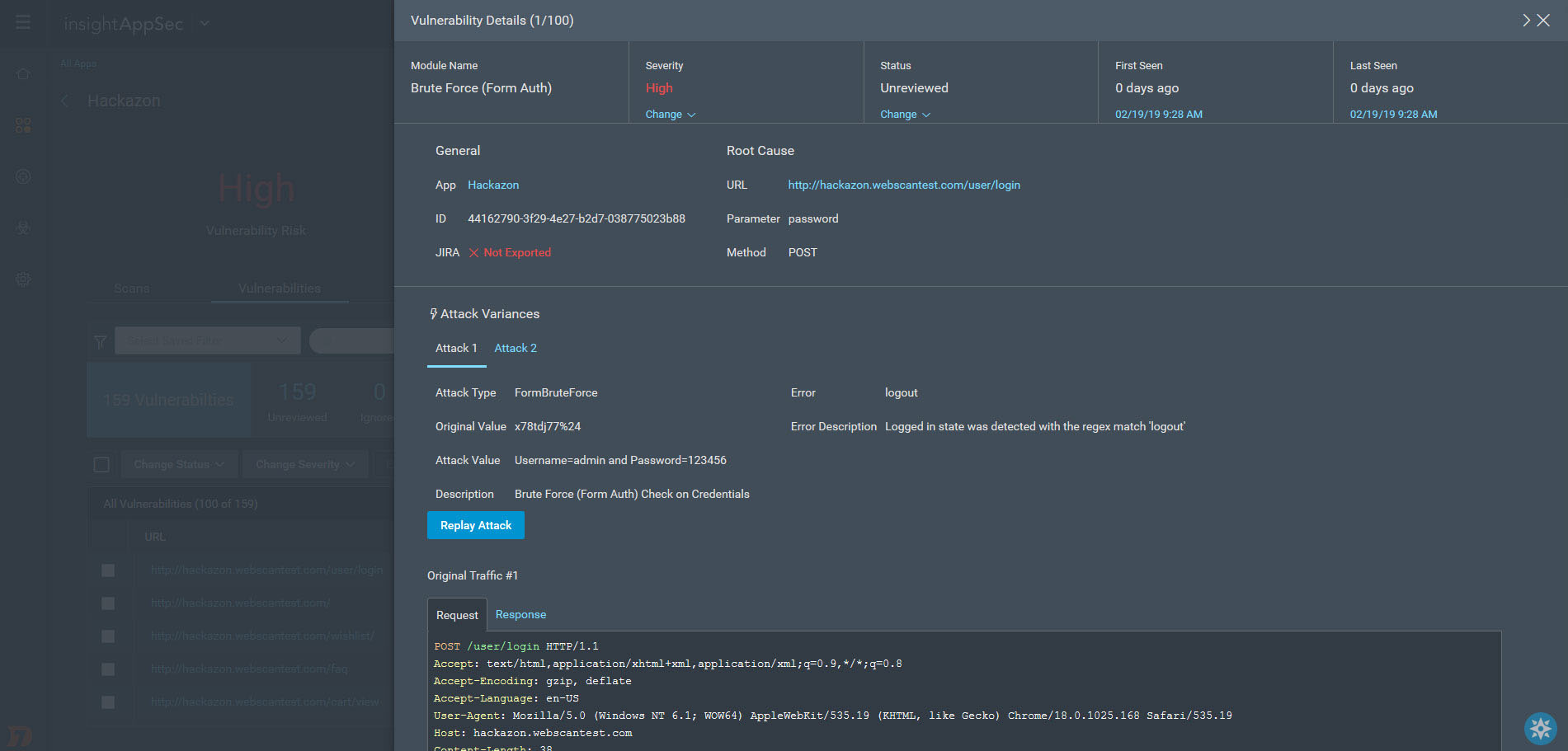
Task: Switch to the Attack 2 tab
Action: pos(516,349)
